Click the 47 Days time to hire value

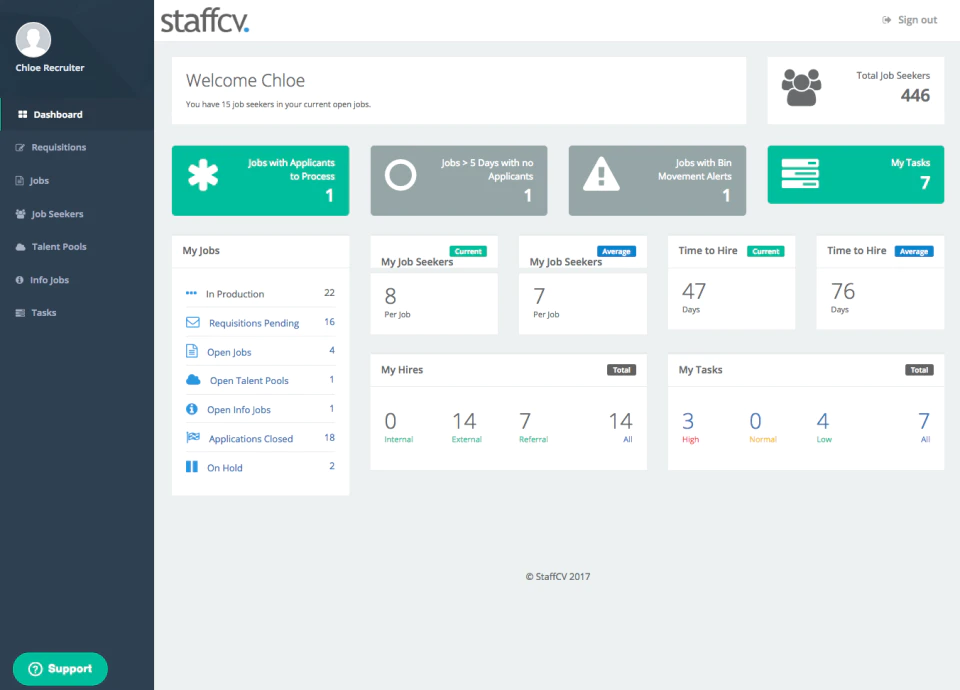pyautogui.click(x=694, y=291)
